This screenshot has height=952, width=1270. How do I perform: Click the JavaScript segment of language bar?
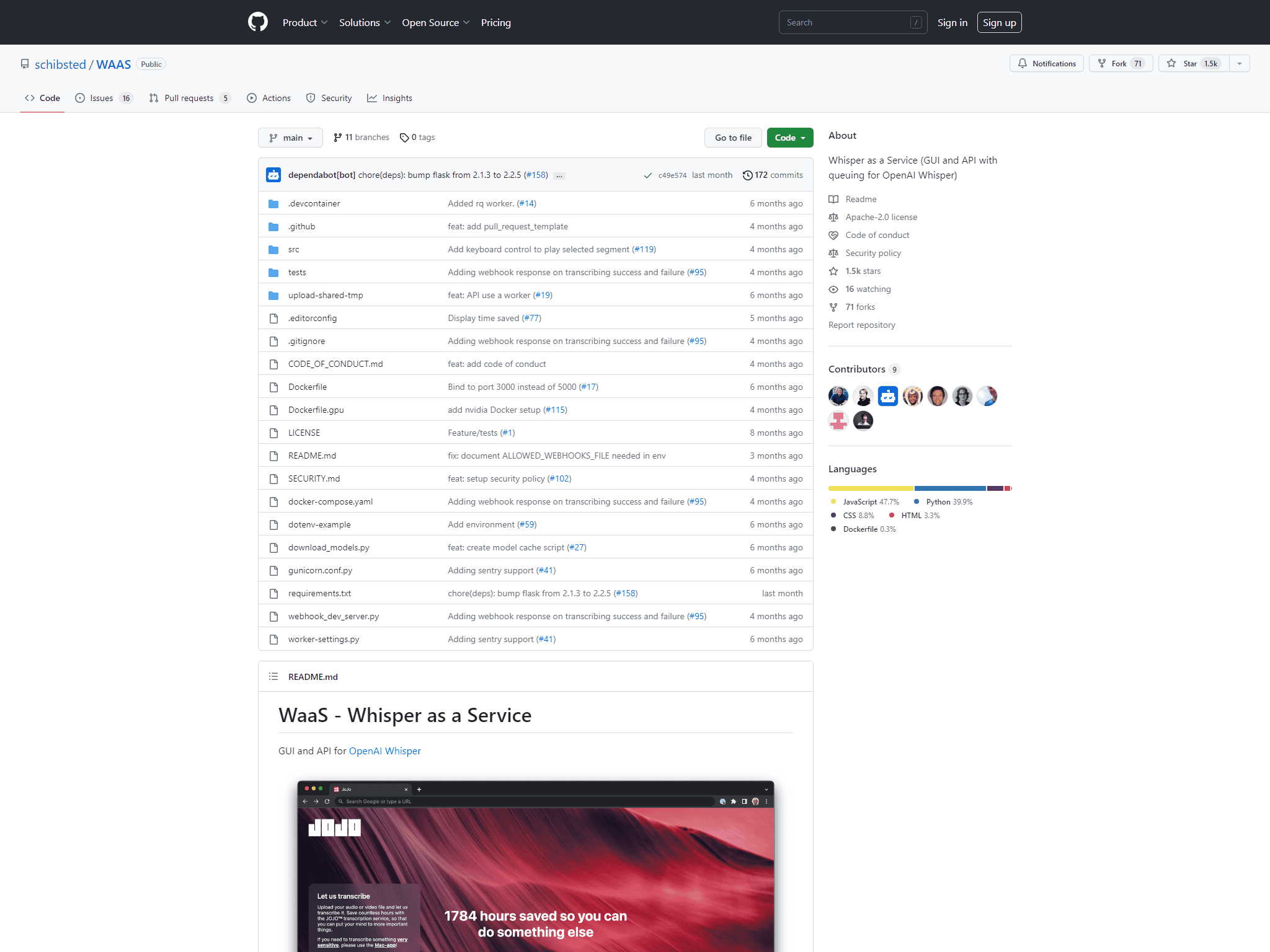871,488
